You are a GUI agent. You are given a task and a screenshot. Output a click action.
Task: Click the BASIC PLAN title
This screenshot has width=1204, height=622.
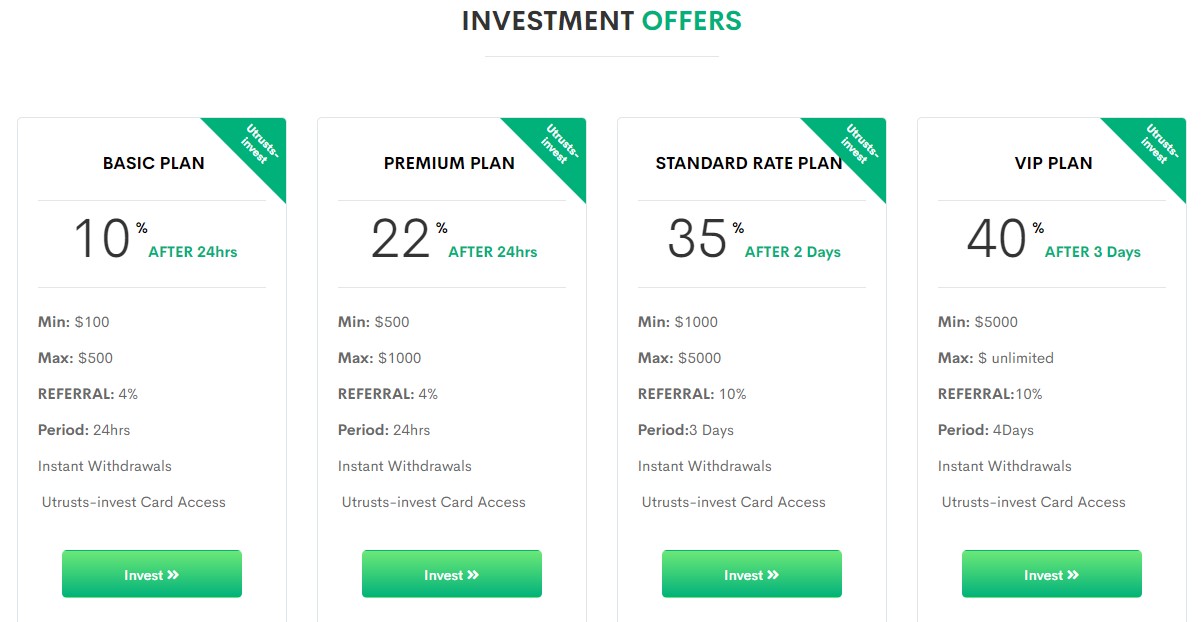click(153, 163)
